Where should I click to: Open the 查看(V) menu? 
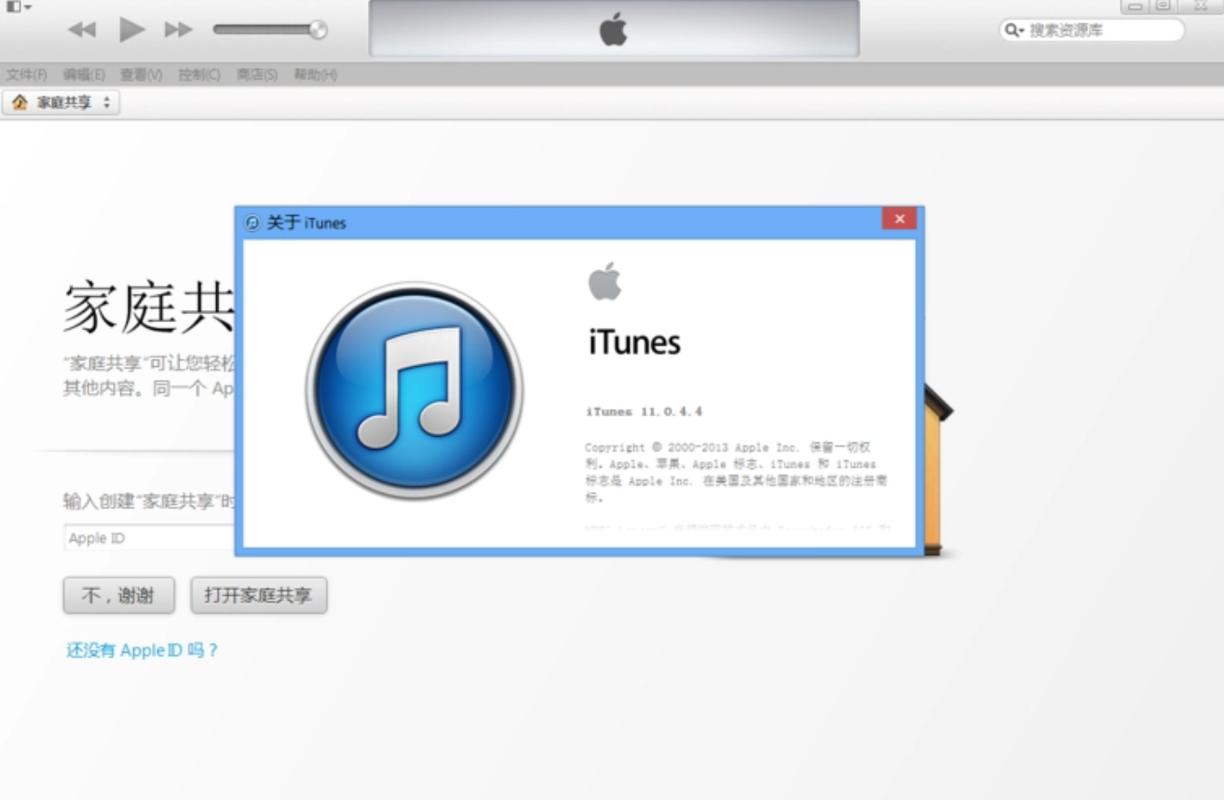141,75
